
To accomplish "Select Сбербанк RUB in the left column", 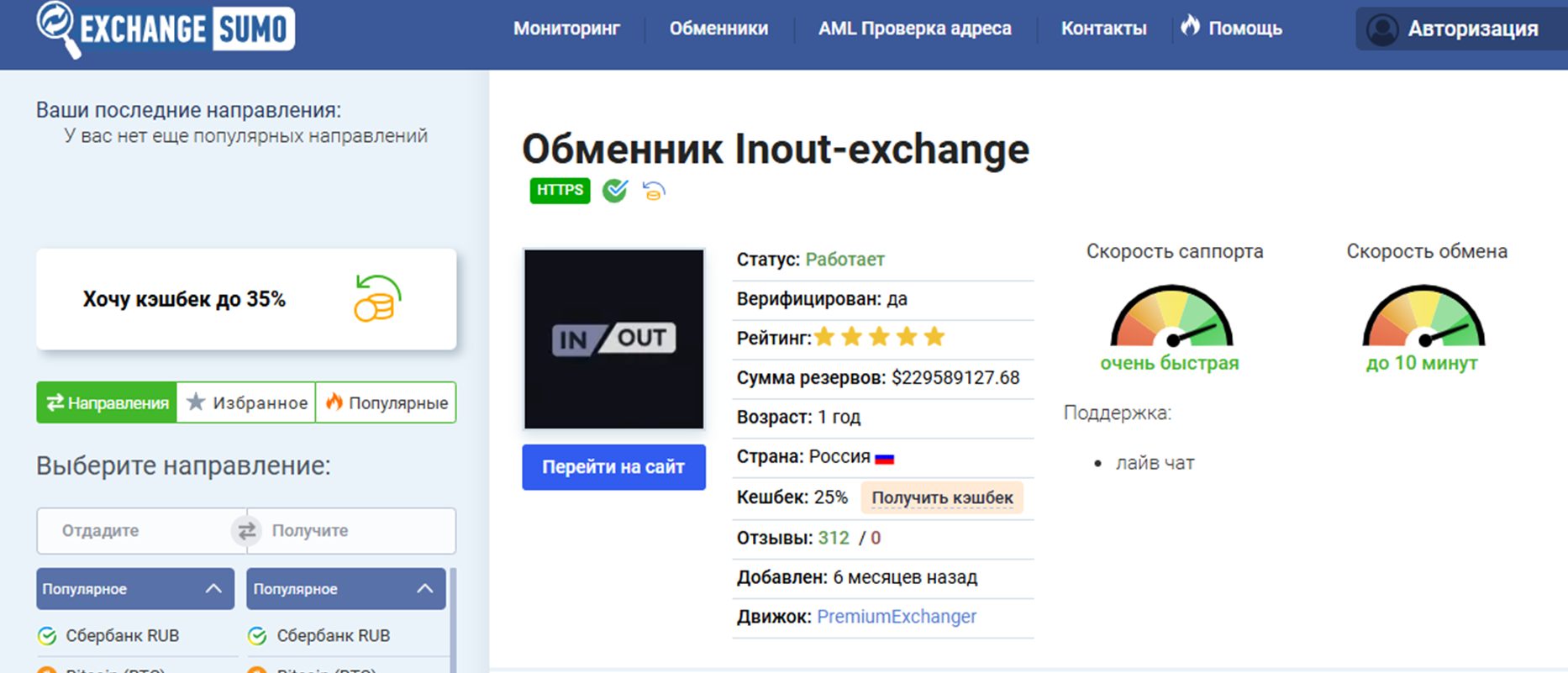I will click(x=122, y=636).
